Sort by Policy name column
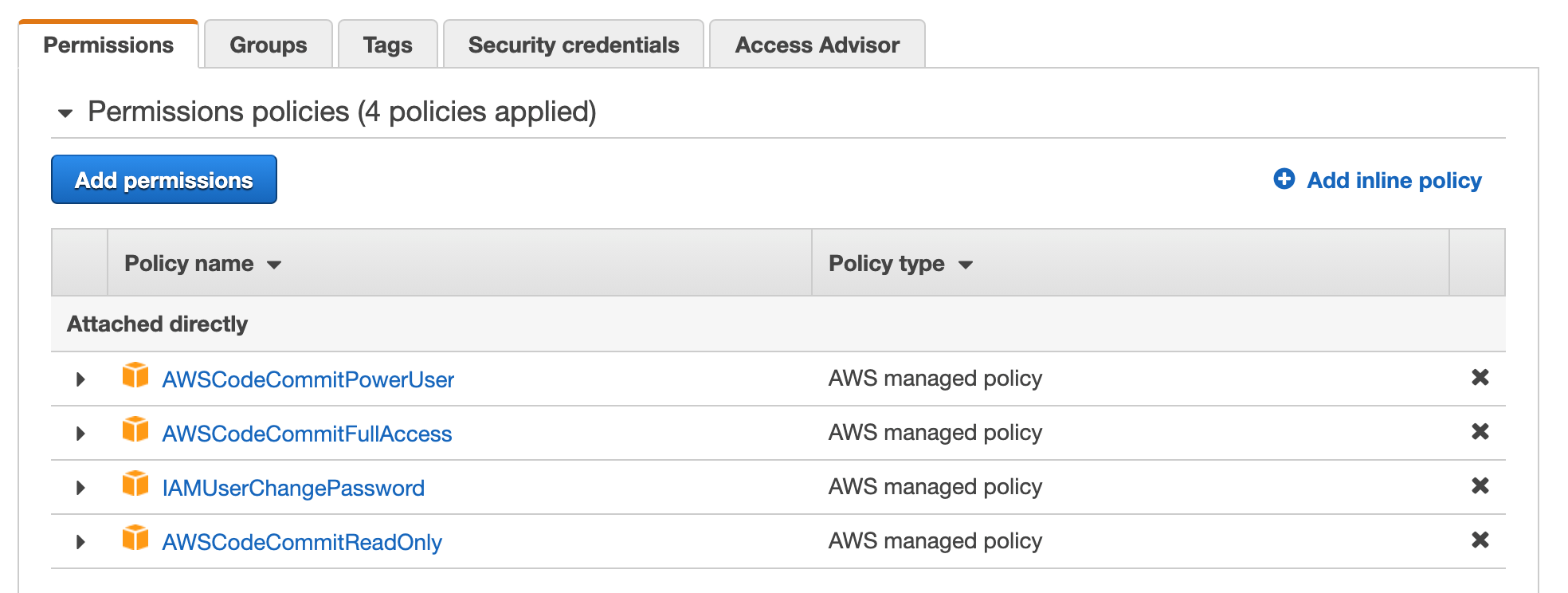The image size is (1568, 593). (x=203, y=264)
